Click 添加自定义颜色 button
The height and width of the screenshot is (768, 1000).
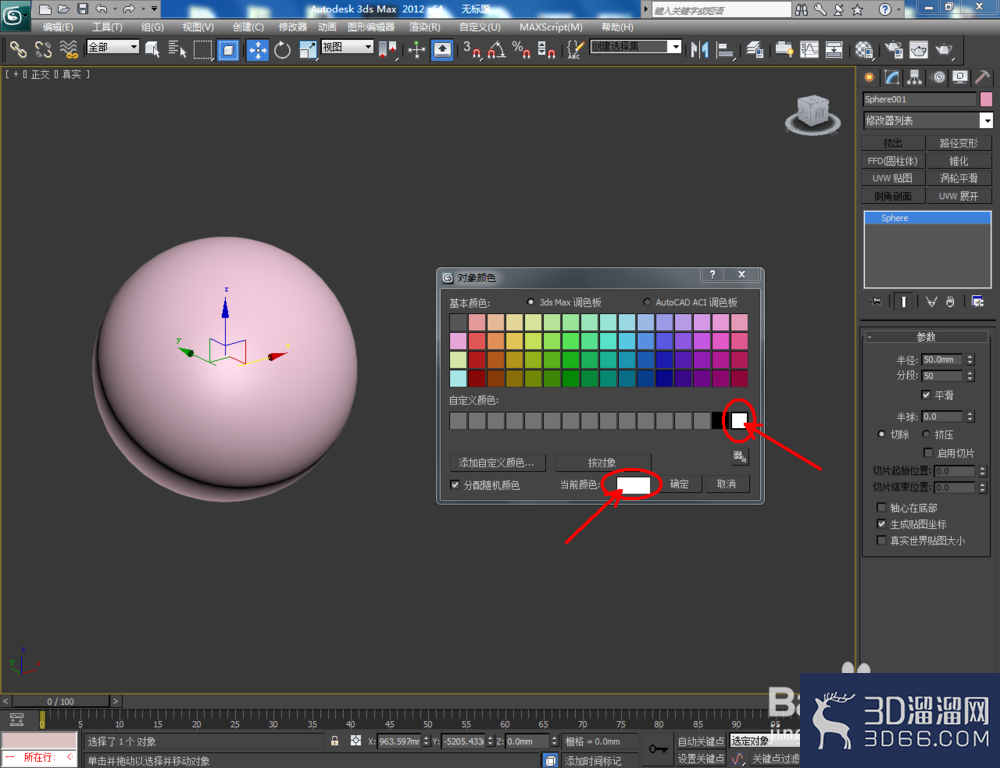[497, 462]
